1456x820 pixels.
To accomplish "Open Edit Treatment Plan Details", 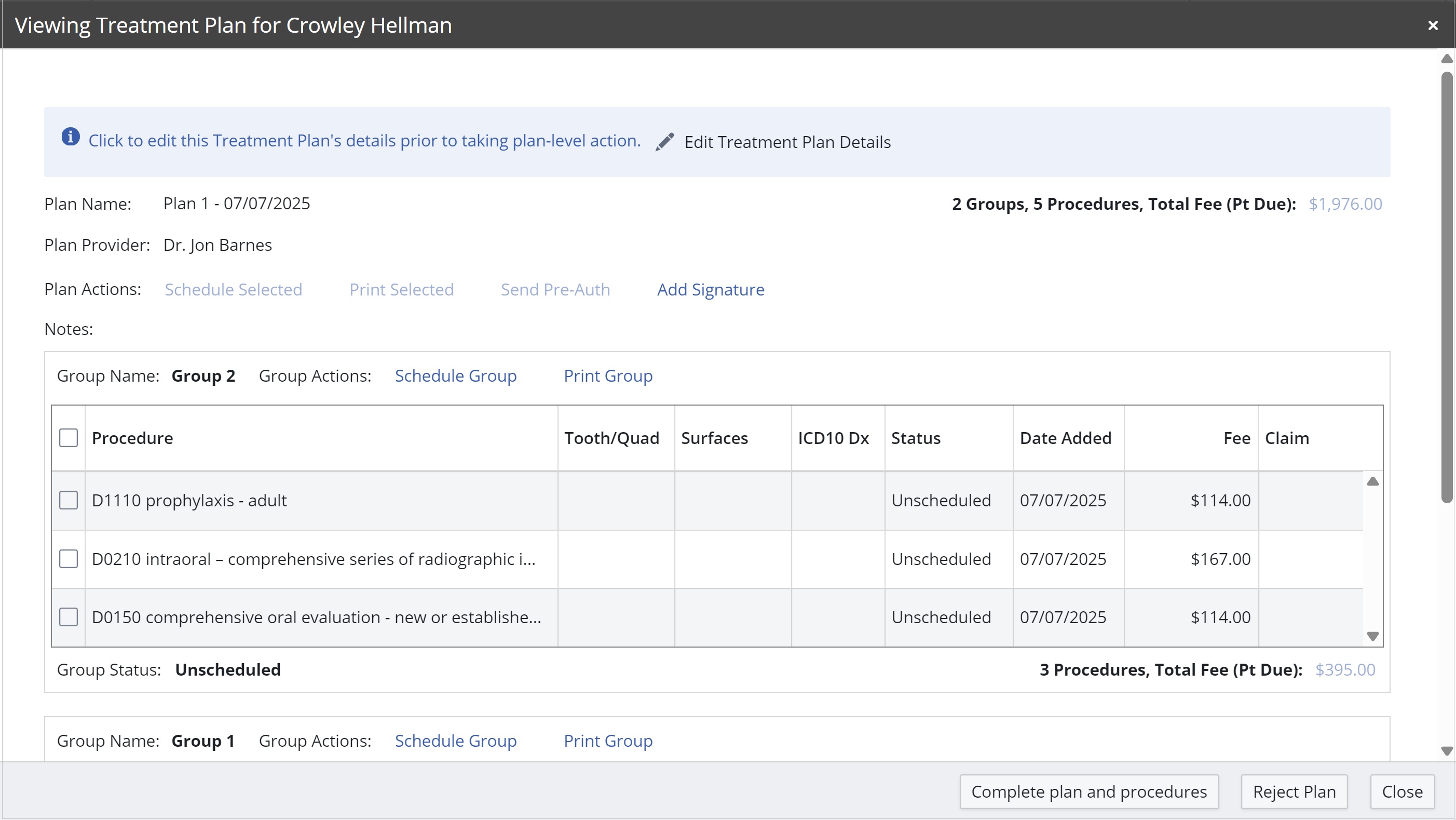I will click(x=787, y=142).
